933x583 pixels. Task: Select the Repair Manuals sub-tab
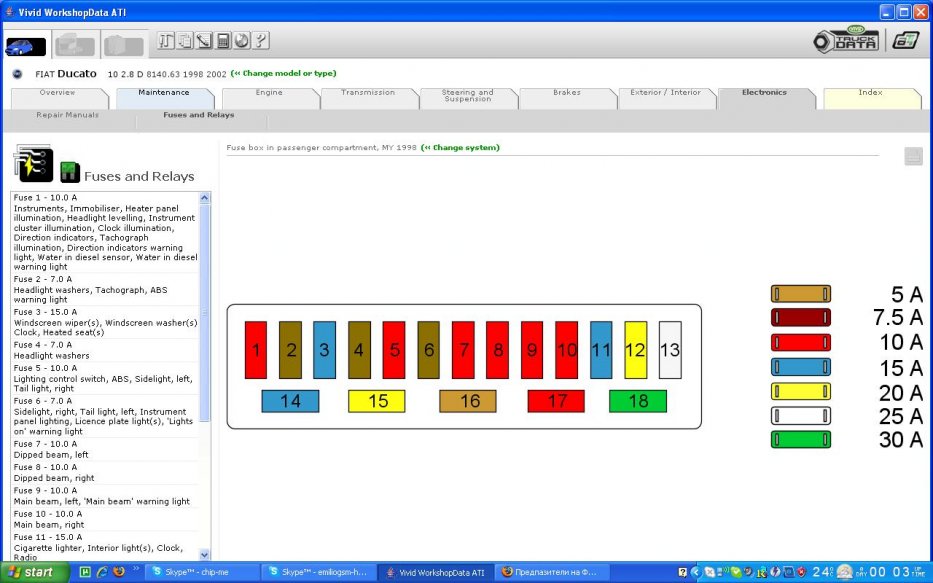coord(67,115)
